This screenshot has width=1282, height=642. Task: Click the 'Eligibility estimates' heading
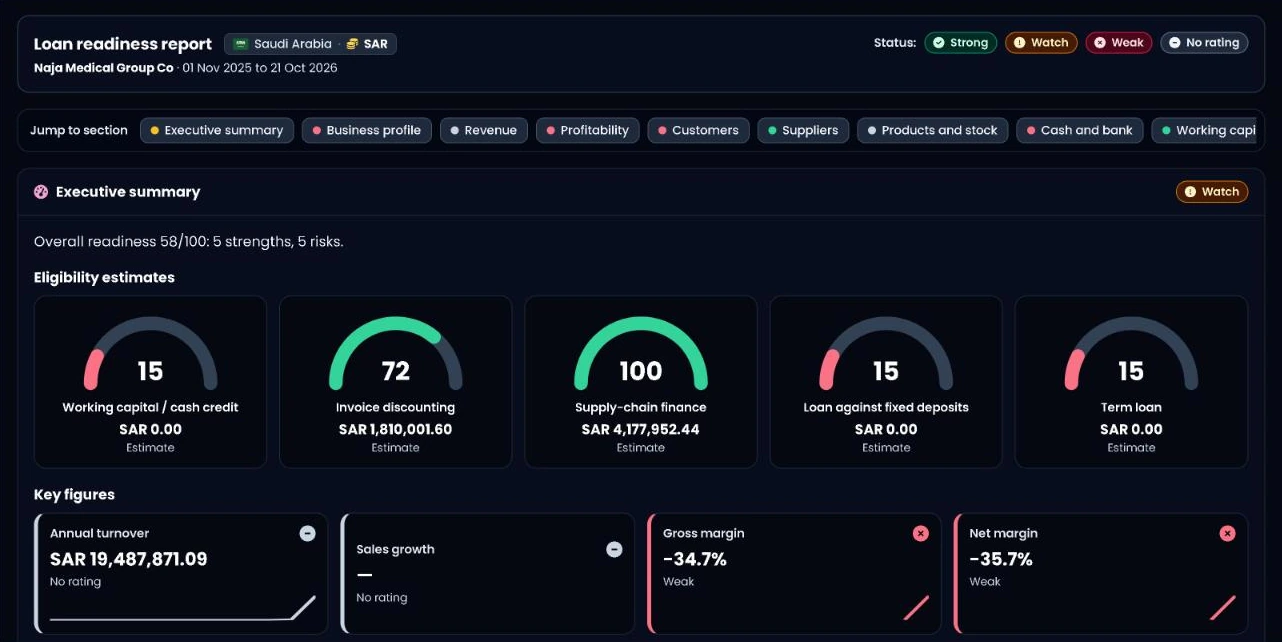pos(104,278)
